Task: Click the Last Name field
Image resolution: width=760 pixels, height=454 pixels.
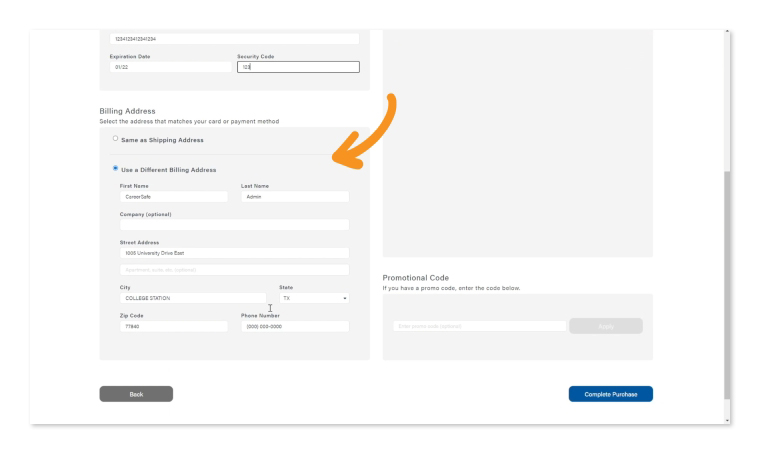Action: pyautogui.click(x=295, y=197)
